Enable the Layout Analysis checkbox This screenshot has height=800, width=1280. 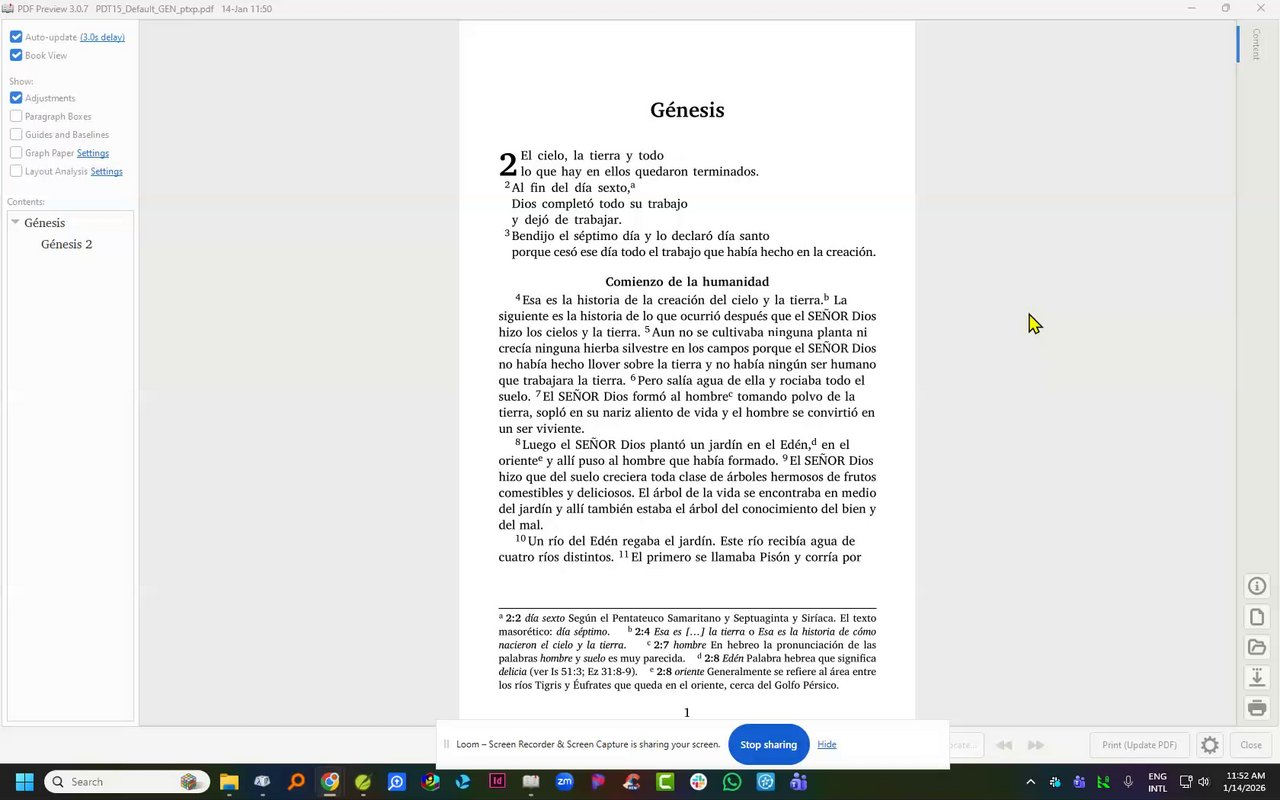click(x=16, y=171)
